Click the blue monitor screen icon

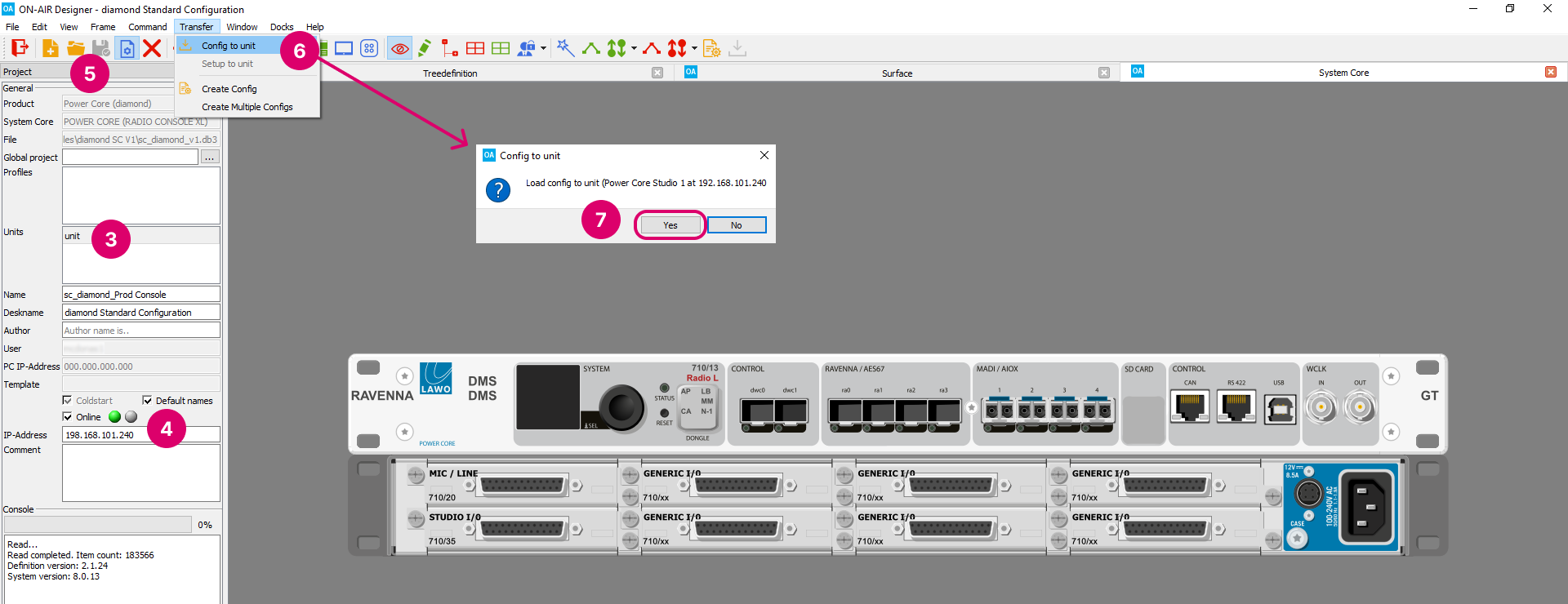[x=344, y=48]
